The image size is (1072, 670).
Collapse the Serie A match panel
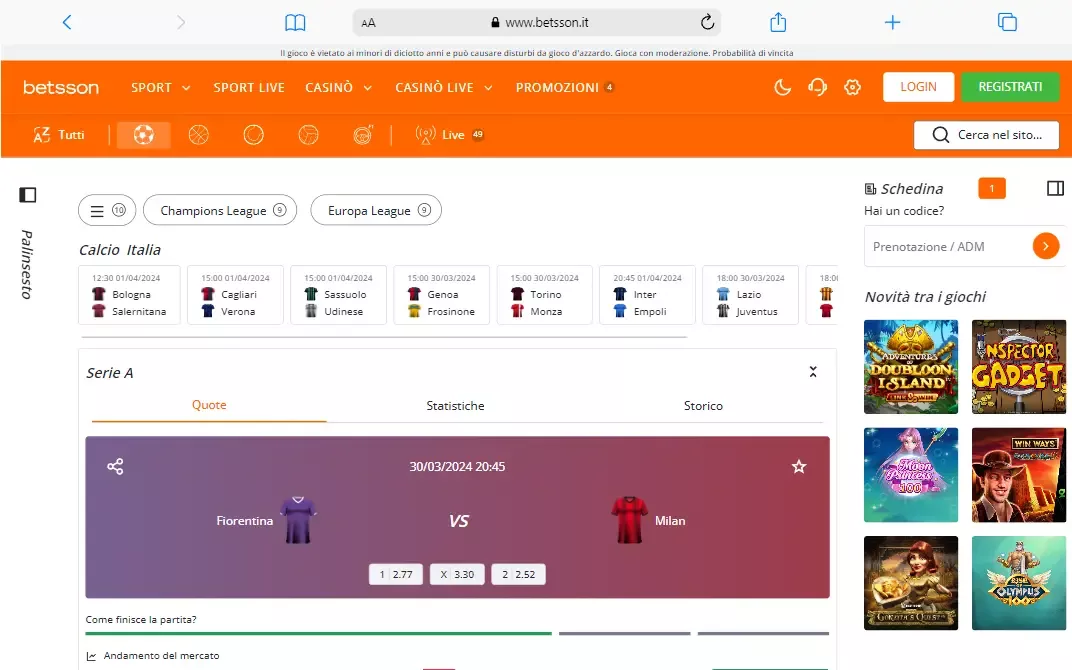pyautogui.click(x=813, y=370)
